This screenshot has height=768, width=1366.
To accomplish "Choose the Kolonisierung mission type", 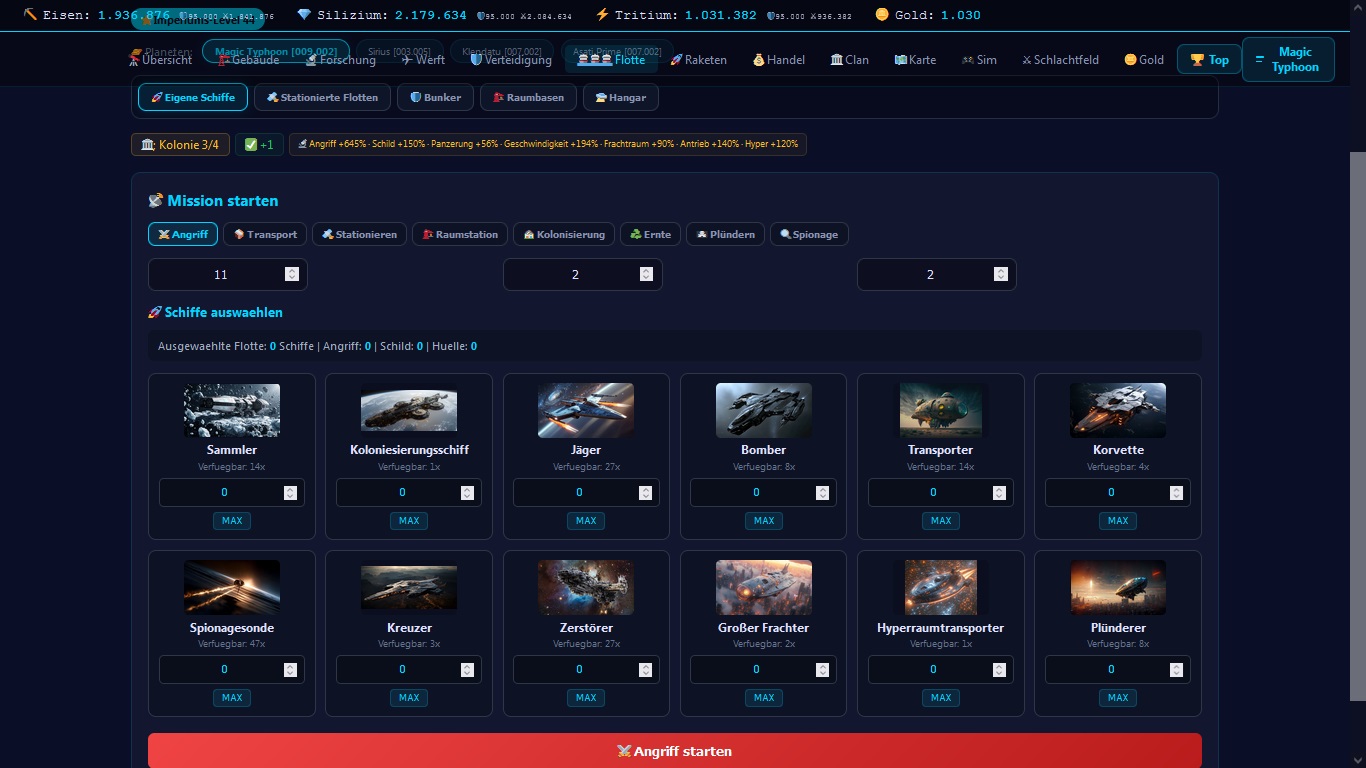I will [564, 234].
